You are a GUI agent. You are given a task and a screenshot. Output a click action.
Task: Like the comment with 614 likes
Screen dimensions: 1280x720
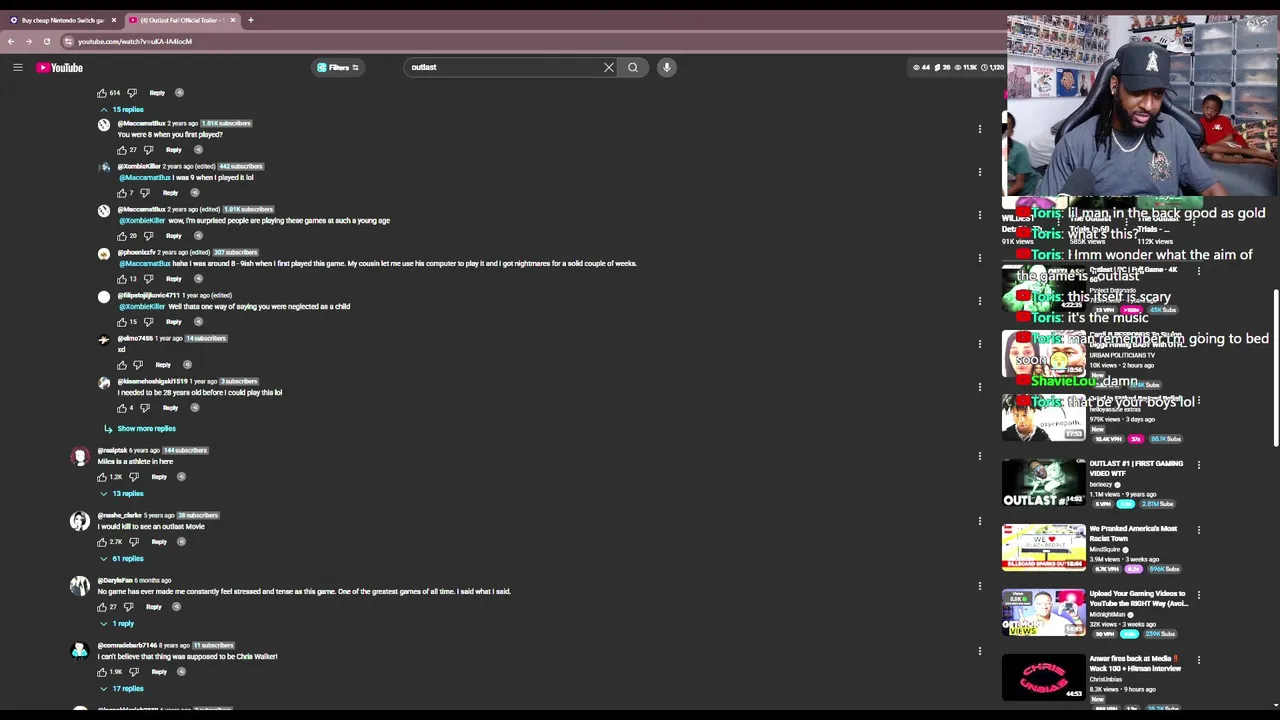pos(102,93)
